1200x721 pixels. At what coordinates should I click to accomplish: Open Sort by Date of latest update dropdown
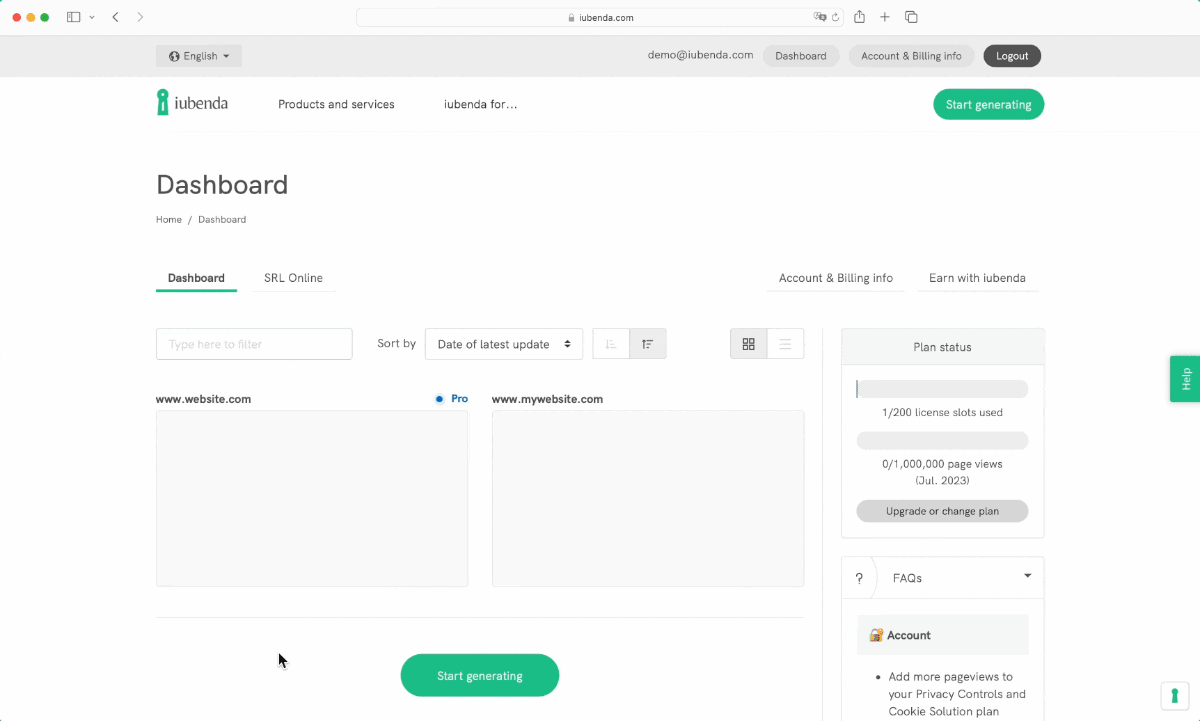[504, 344]
